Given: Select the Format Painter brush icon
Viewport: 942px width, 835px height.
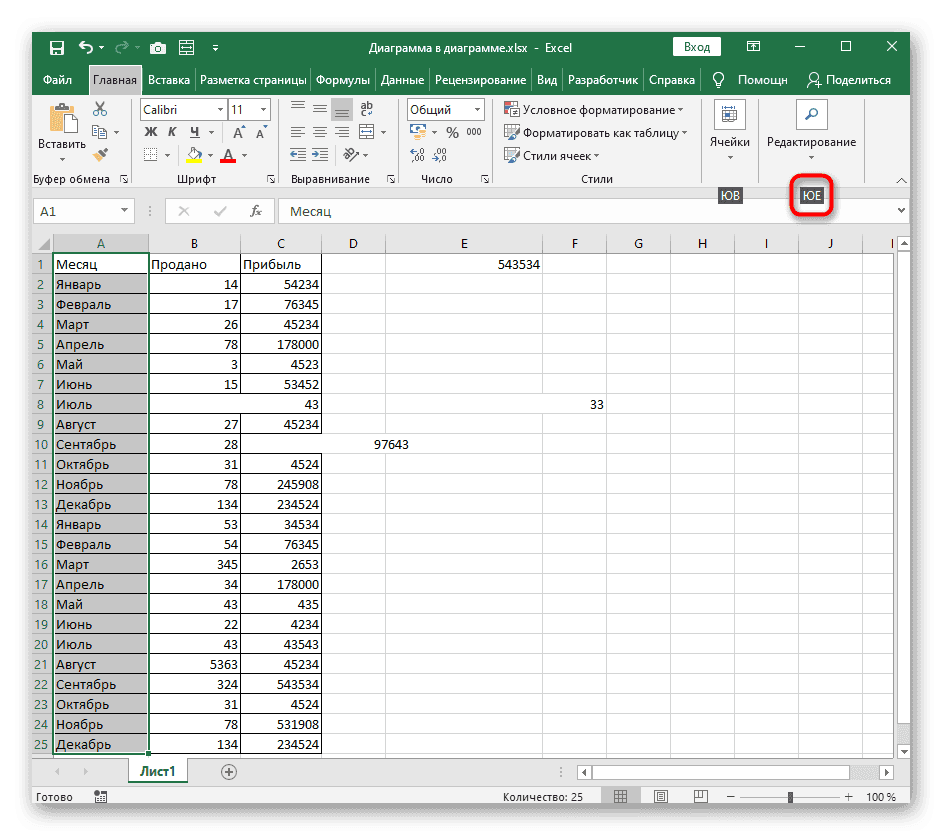Looking at the screenshot, I should click(100, 154).
